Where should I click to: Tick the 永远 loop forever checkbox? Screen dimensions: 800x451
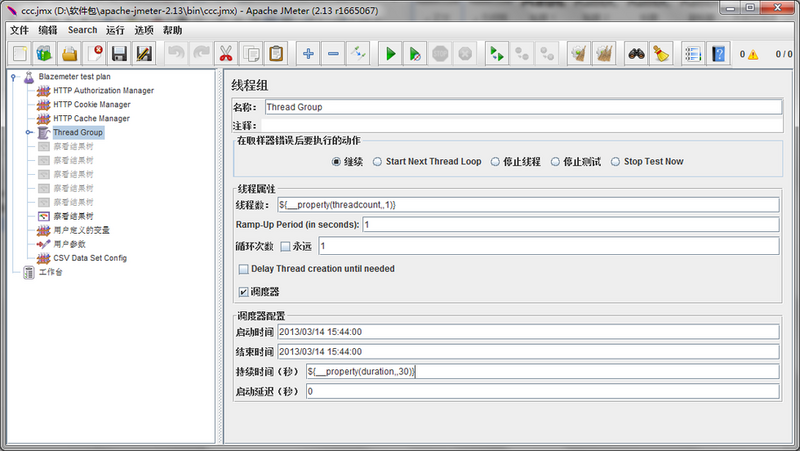(285, 246)
